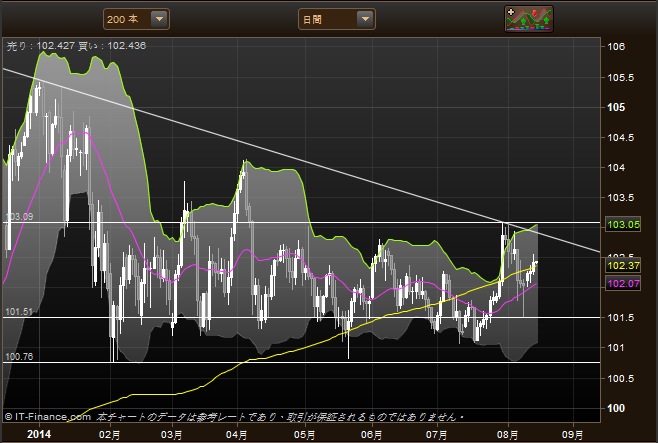Click the 106 price axis label
The width and height of the screenshot is (658, 443).
pos(616,47)
